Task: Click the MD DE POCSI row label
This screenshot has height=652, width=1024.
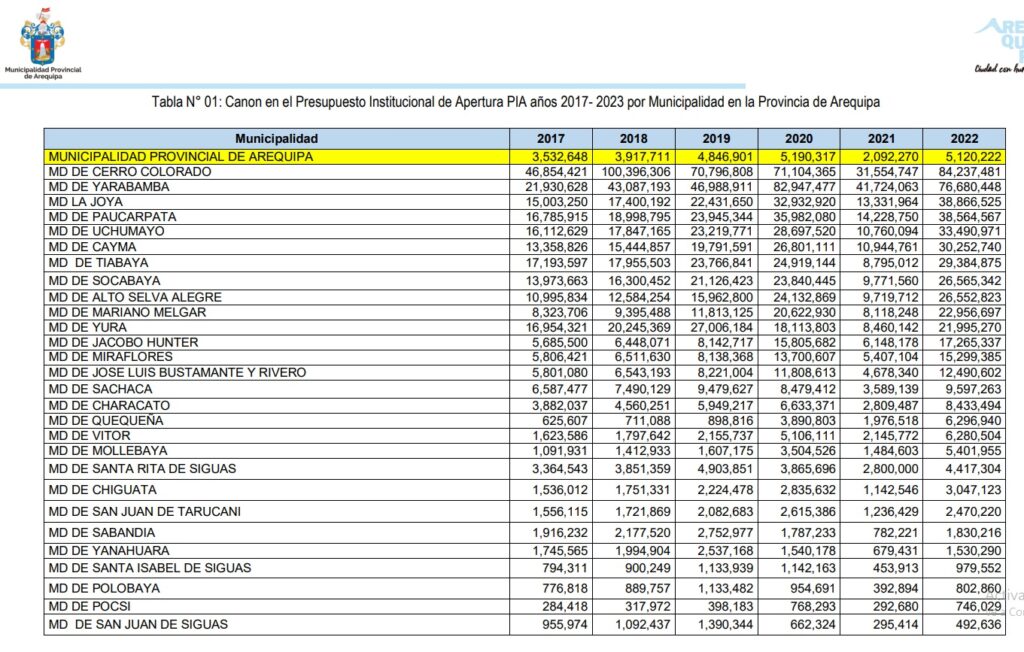Action: tap(90, 607)
